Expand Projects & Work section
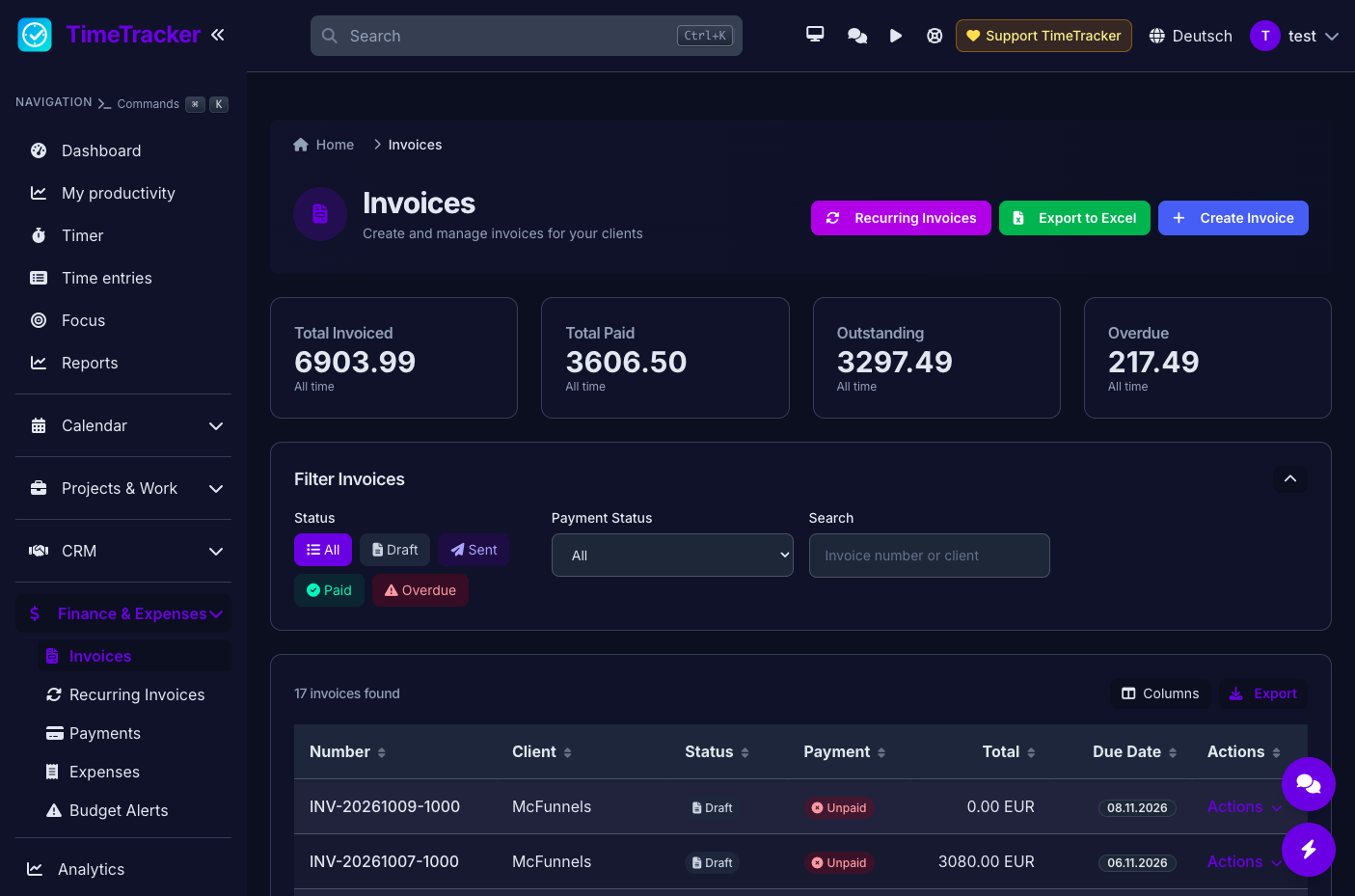1355x896 pixels. point(123,488)
